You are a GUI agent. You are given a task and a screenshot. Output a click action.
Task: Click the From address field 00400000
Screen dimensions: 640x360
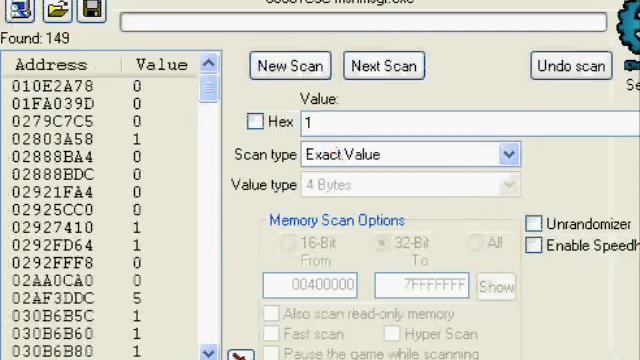(310, 285)
